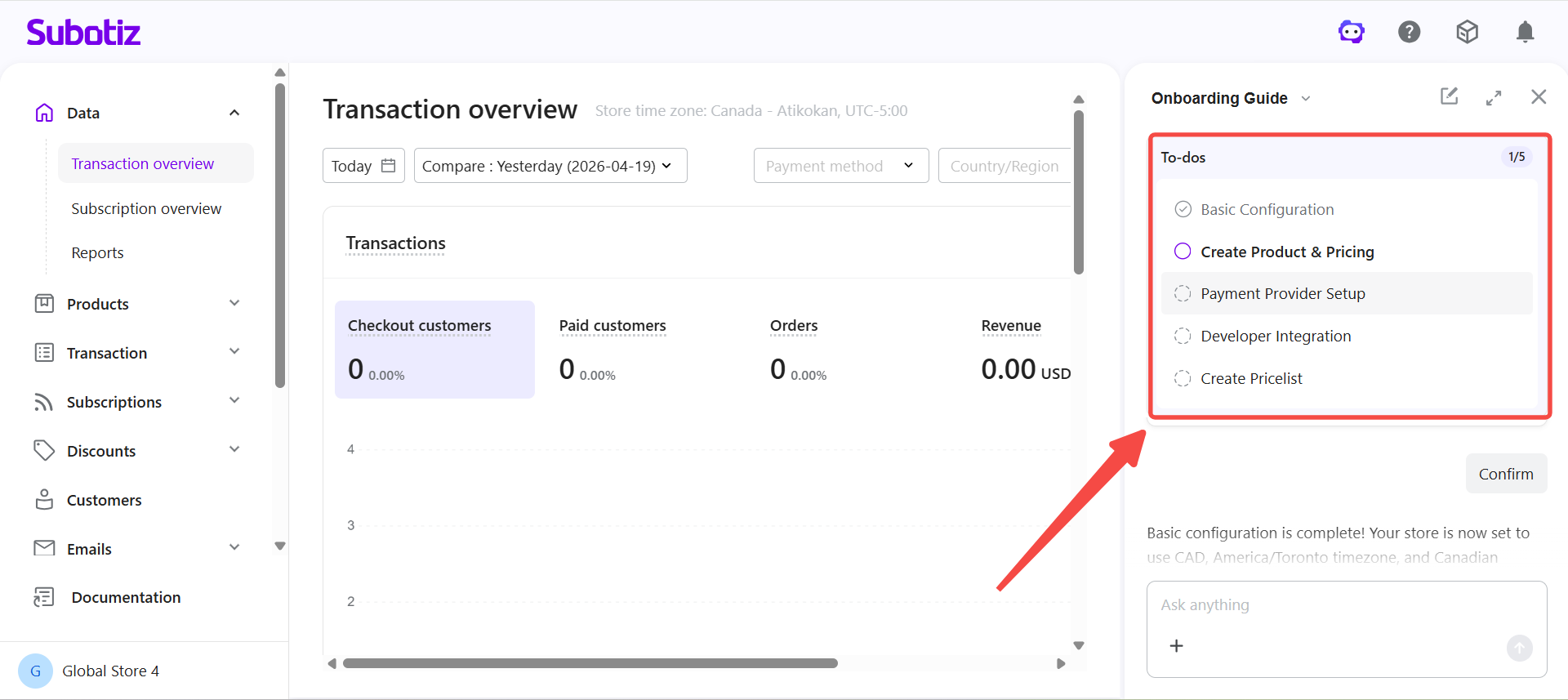Select the Developer Integration to-do
The width and height of the screenshot is (1568, 700).
pyautogui.click(x=1275, y=337)
